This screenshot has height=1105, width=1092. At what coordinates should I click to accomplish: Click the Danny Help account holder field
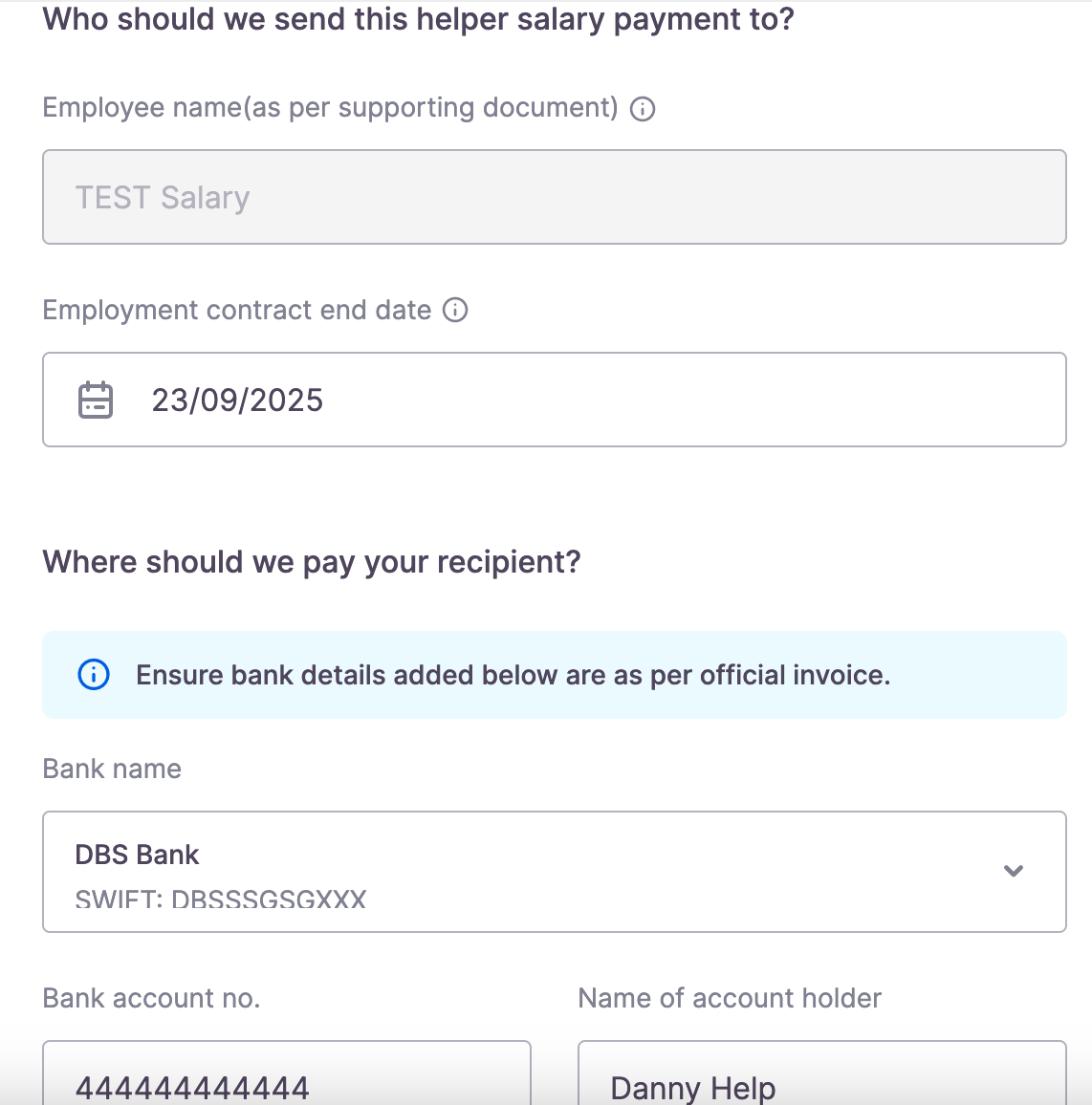[x=822, y=1072]
